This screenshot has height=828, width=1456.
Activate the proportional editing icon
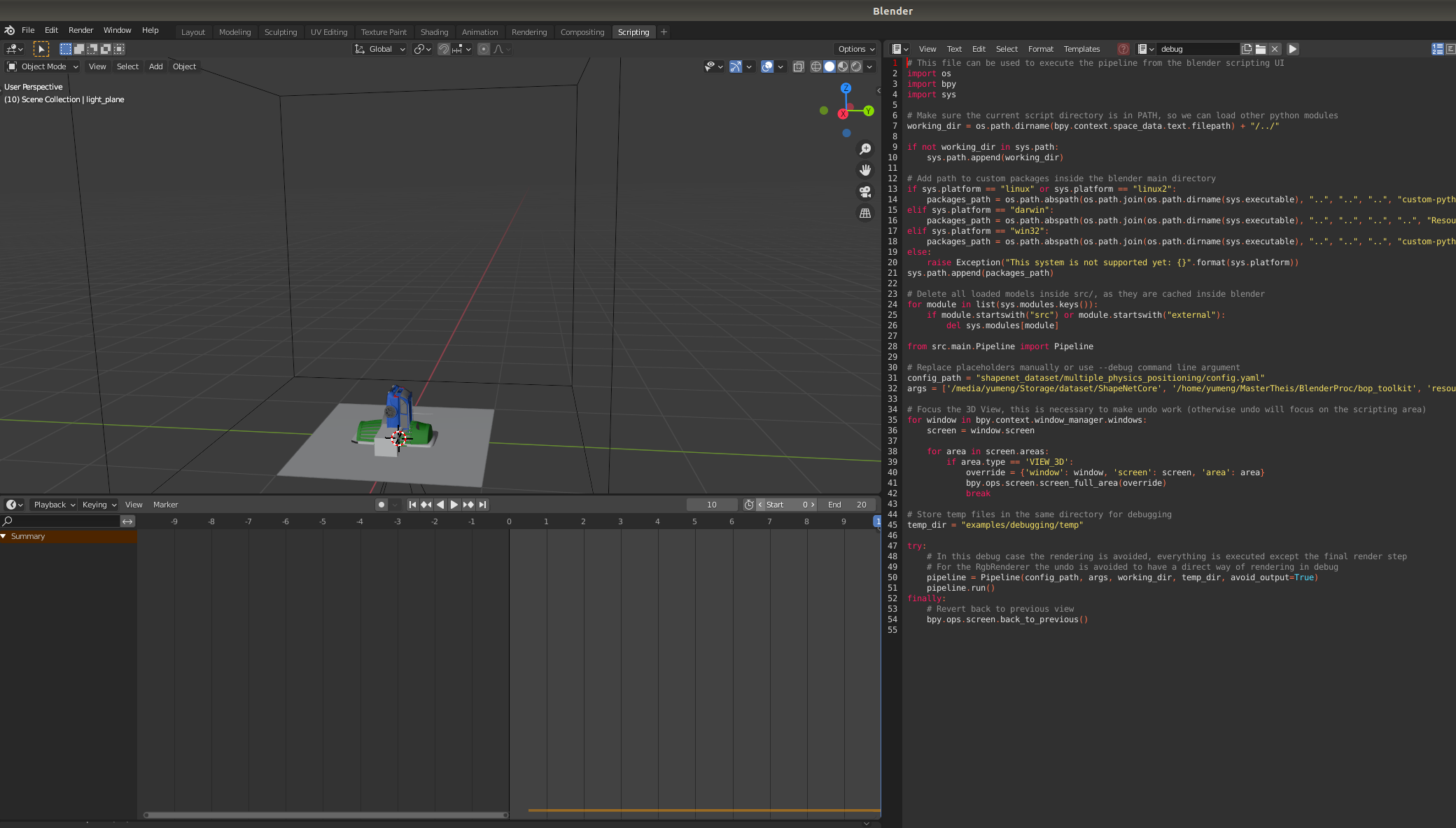(x=483, y=49)
